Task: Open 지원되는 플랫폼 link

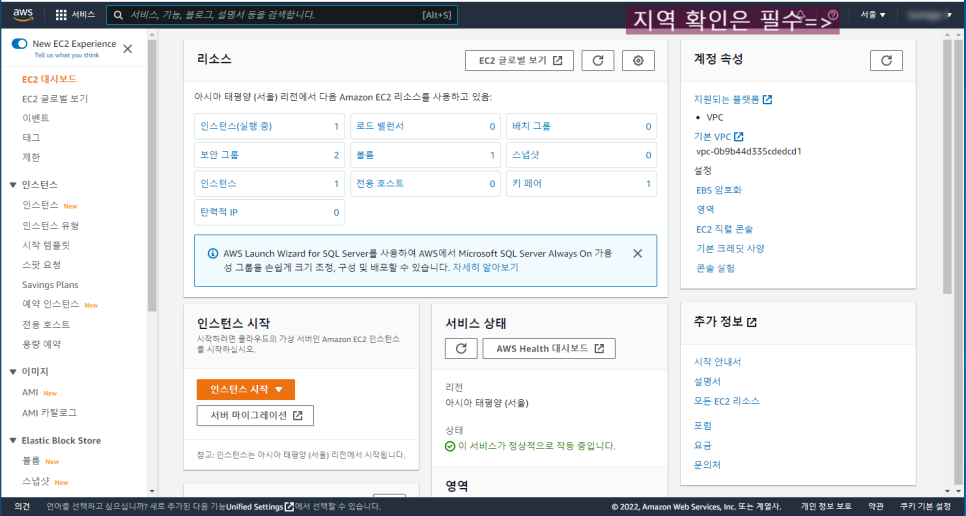Action: pyautogui.click(x=733, y=99)
